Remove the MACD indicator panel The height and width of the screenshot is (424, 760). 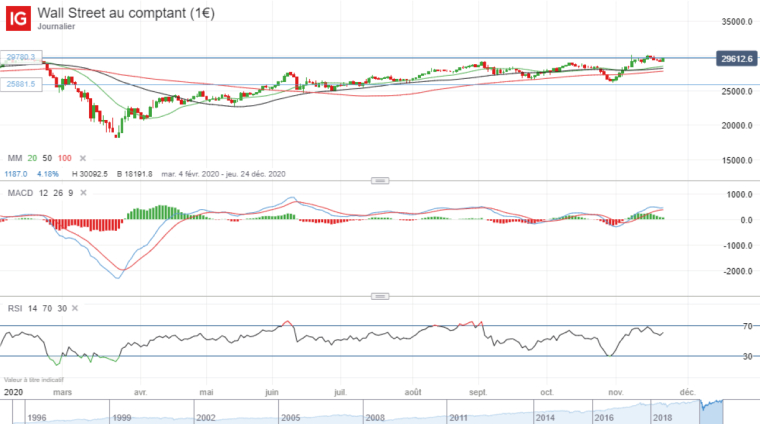click(83, 193)
